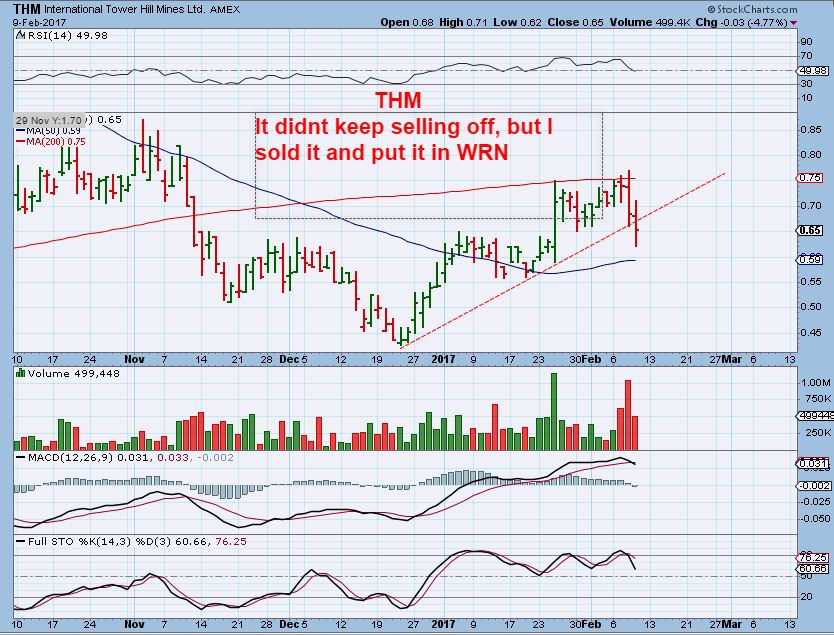The height and width of the screenshot is (635, 834).
Task: Click the RSI line icon beside RSI(14)
Action: (20, 35)
